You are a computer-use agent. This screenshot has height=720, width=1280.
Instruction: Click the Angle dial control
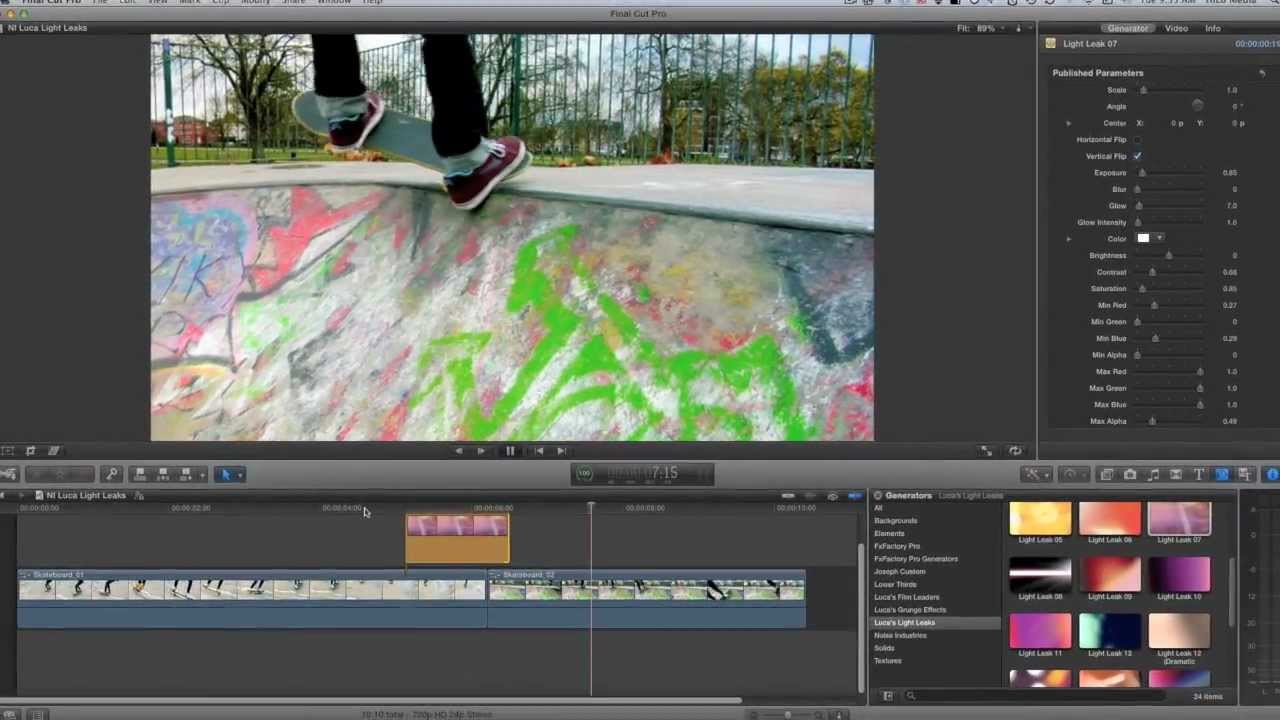(x=1198, y=106)
